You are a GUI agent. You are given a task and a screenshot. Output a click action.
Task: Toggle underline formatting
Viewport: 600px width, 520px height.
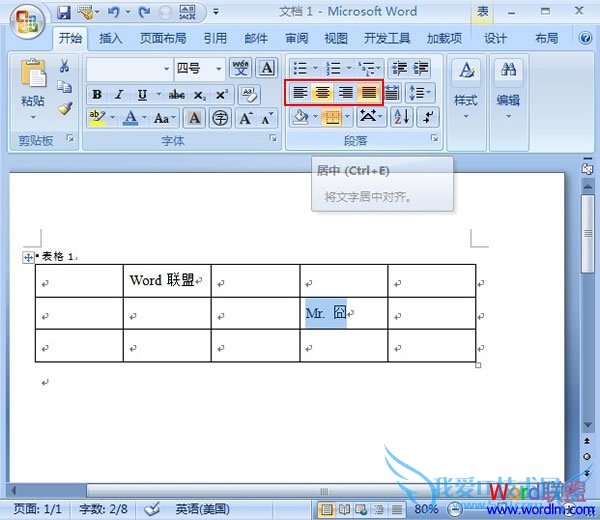(x=142, y=95)
